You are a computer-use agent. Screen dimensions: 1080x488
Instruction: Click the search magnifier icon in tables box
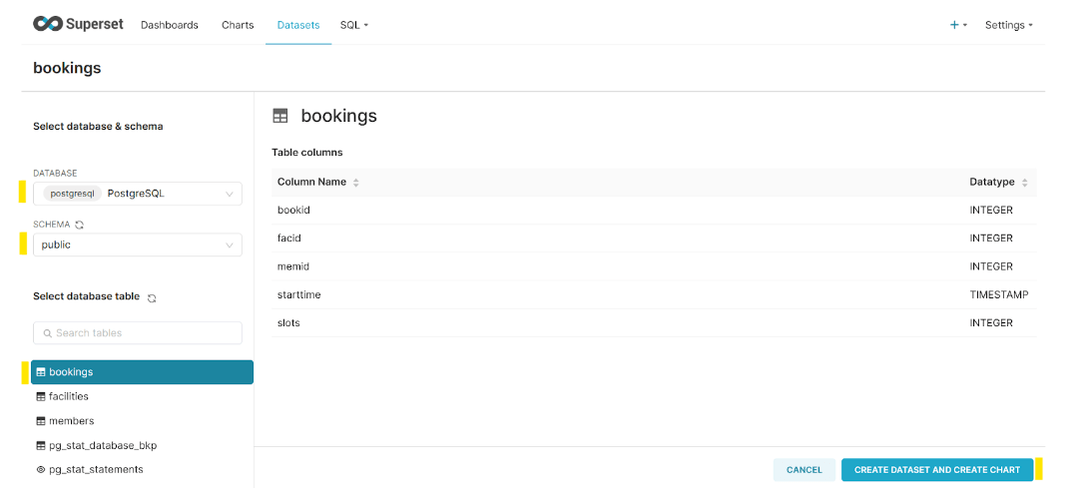(x=47, y=333)
